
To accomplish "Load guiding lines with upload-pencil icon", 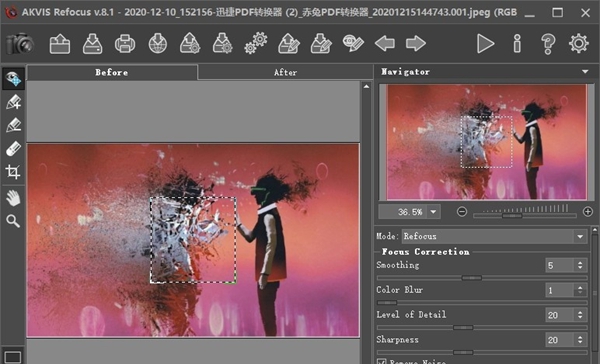I will (289, 44).
